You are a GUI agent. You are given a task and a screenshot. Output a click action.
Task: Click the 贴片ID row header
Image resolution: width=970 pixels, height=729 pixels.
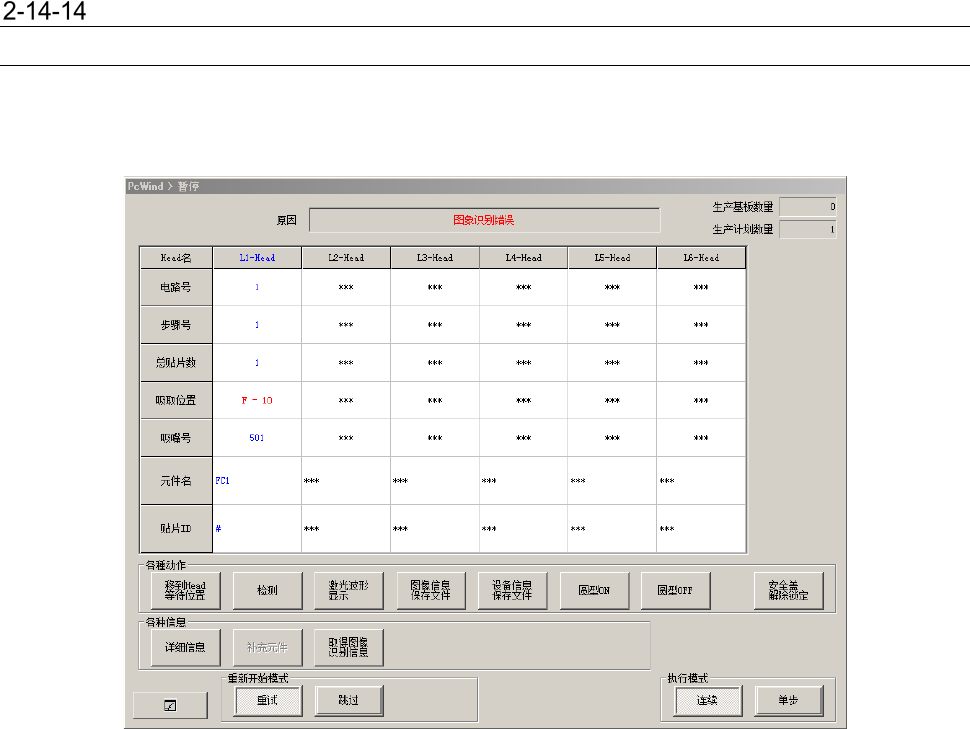(x=176, y=528)
